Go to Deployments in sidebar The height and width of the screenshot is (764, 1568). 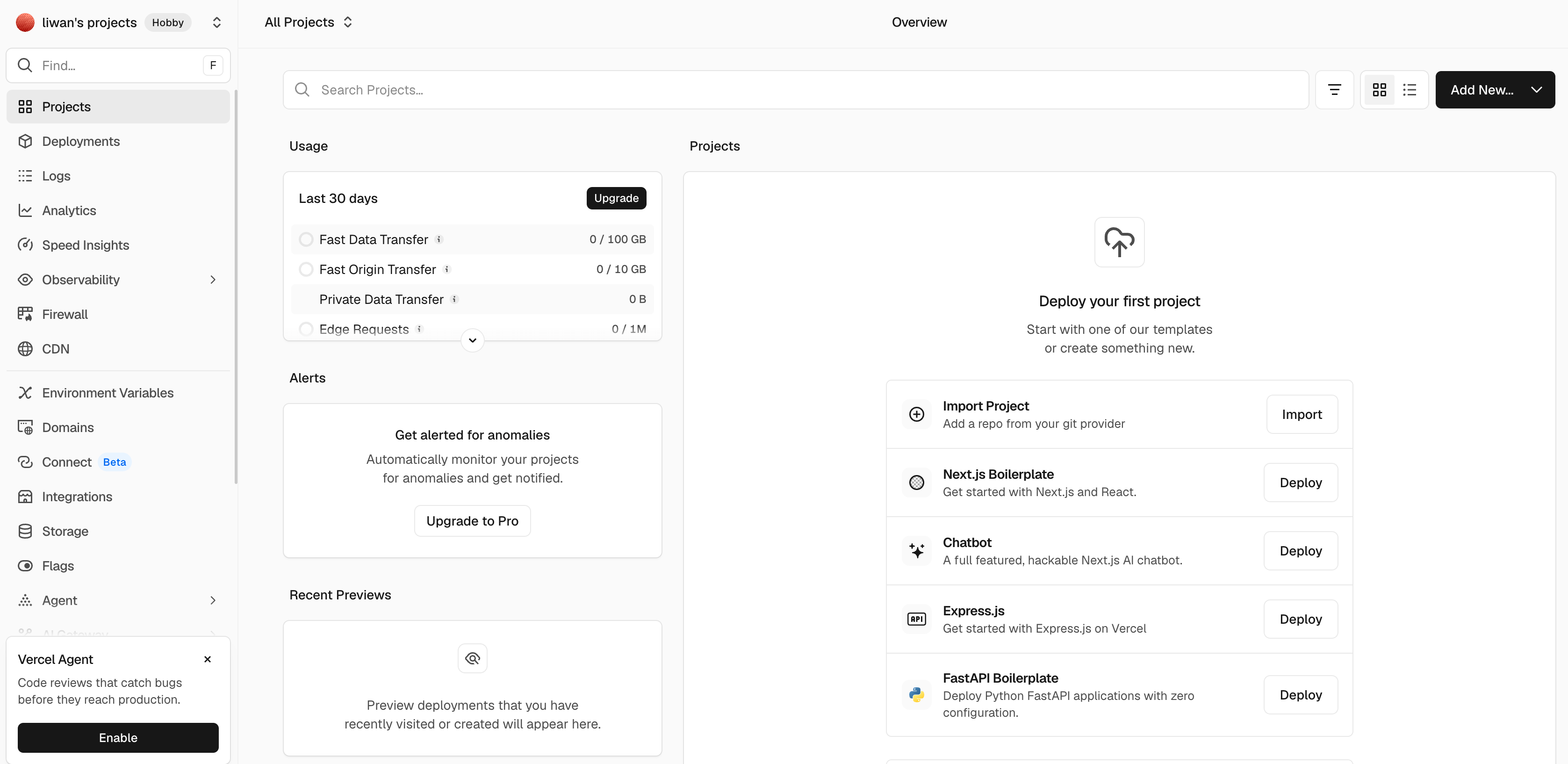pyautogui.click(x=118, y=141)
